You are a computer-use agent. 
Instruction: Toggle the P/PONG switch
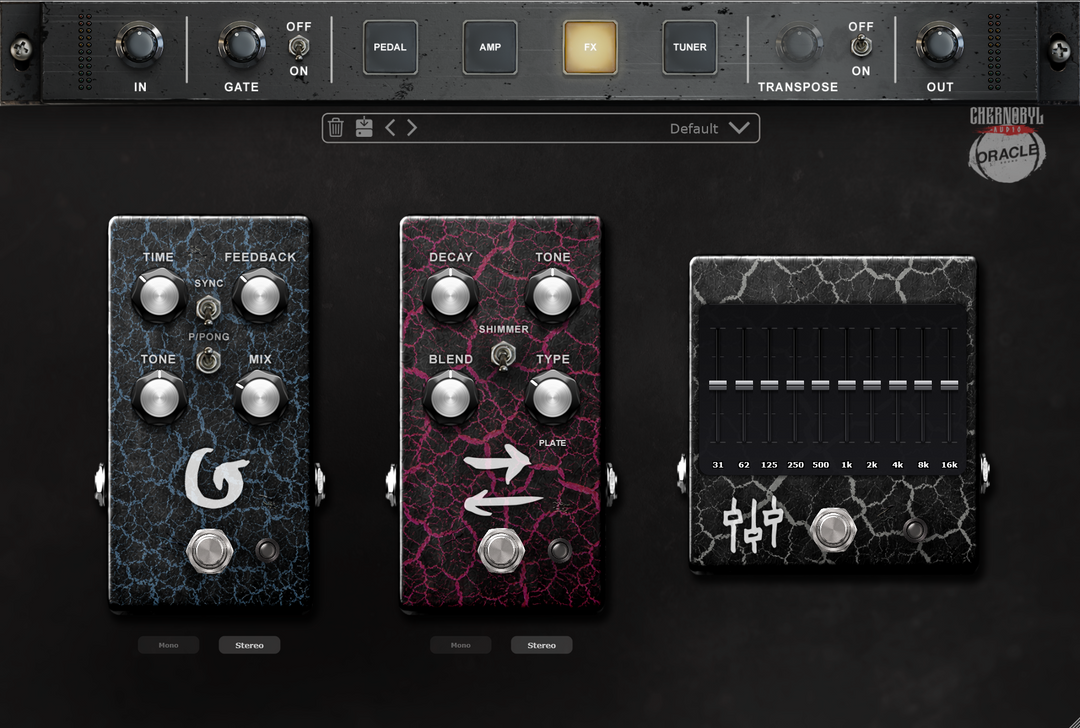tap(208, 360)
